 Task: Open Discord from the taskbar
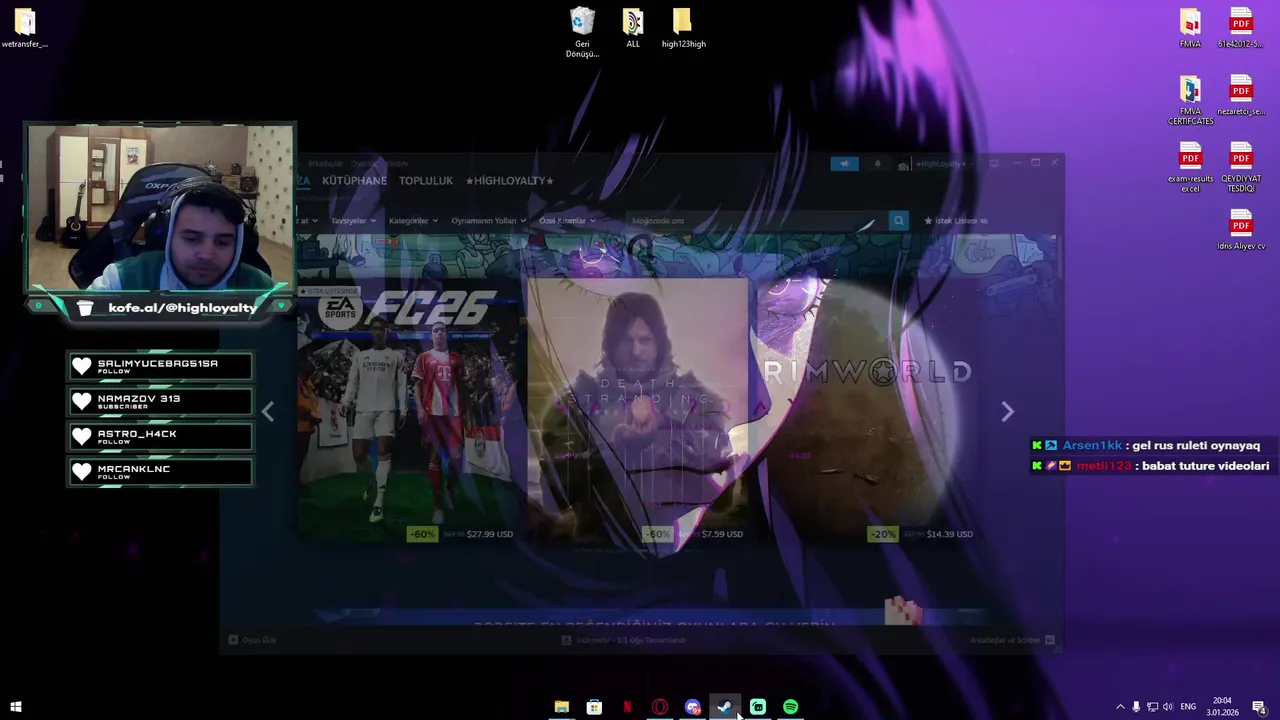(x=693, y=707)
